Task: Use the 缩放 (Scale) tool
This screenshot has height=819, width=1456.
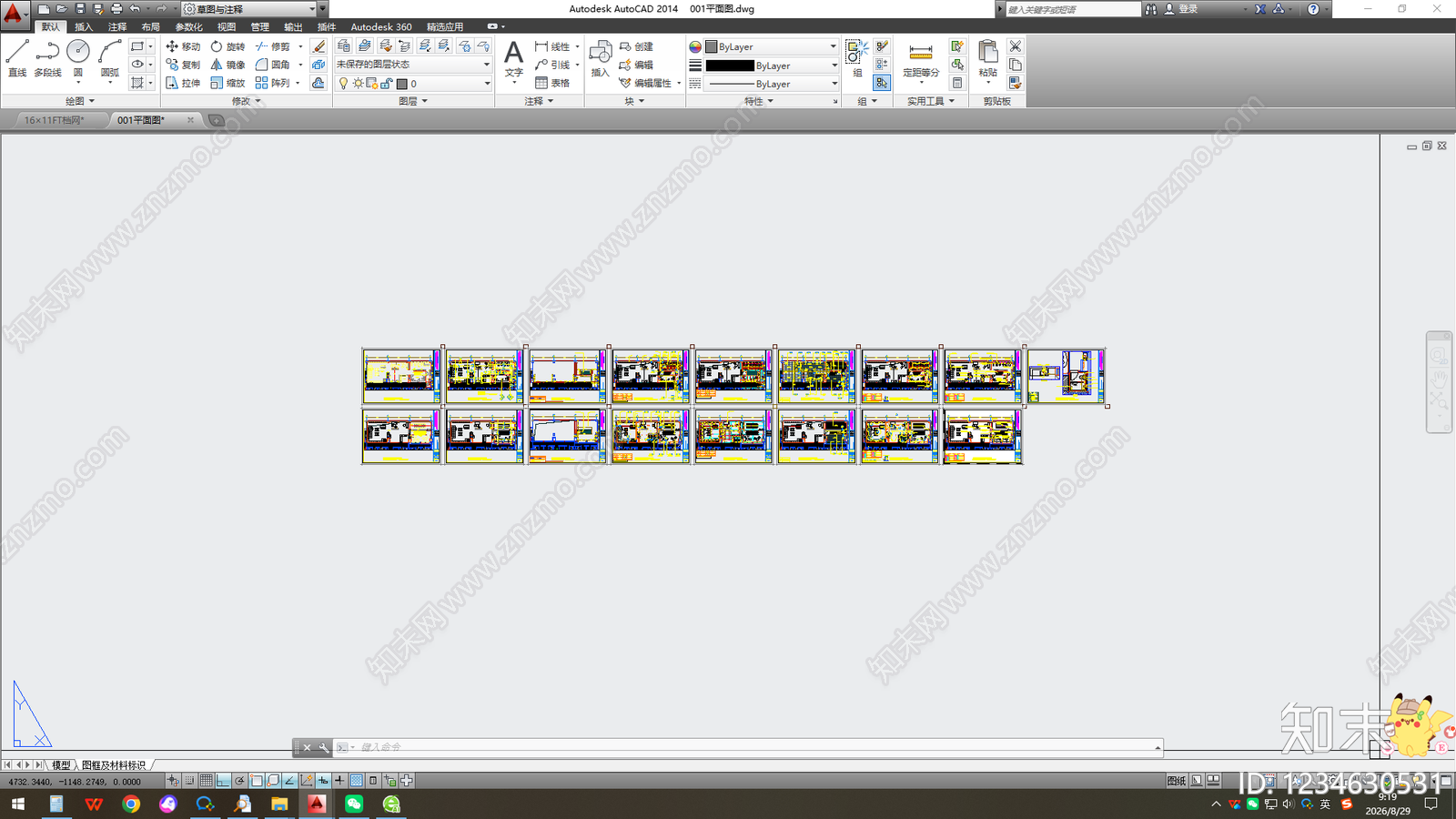Action: pos(227,83)
